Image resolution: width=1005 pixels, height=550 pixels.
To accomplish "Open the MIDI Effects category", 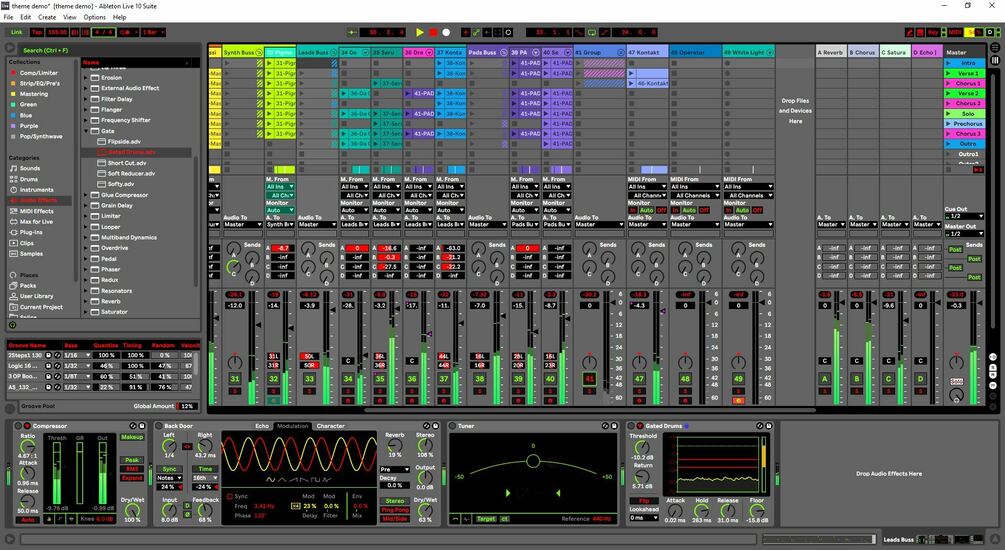I will point(37,211).
